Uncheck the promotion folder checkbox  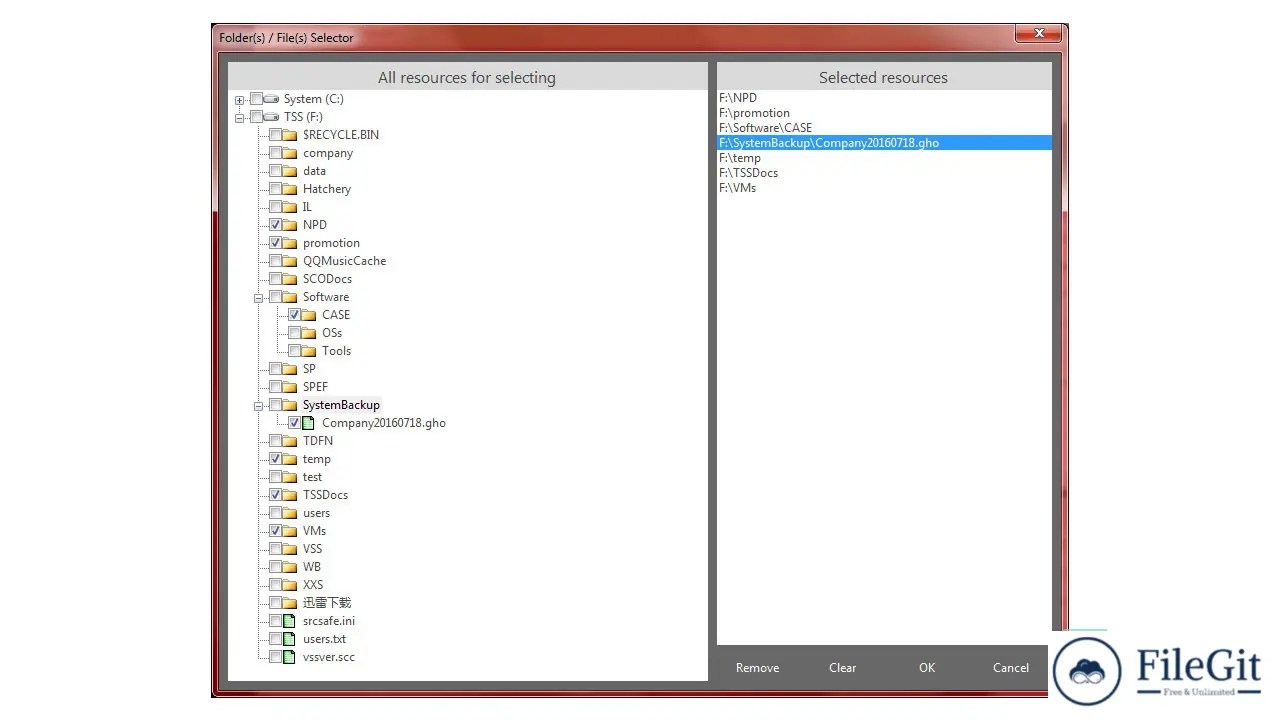[x=275, y=243]
